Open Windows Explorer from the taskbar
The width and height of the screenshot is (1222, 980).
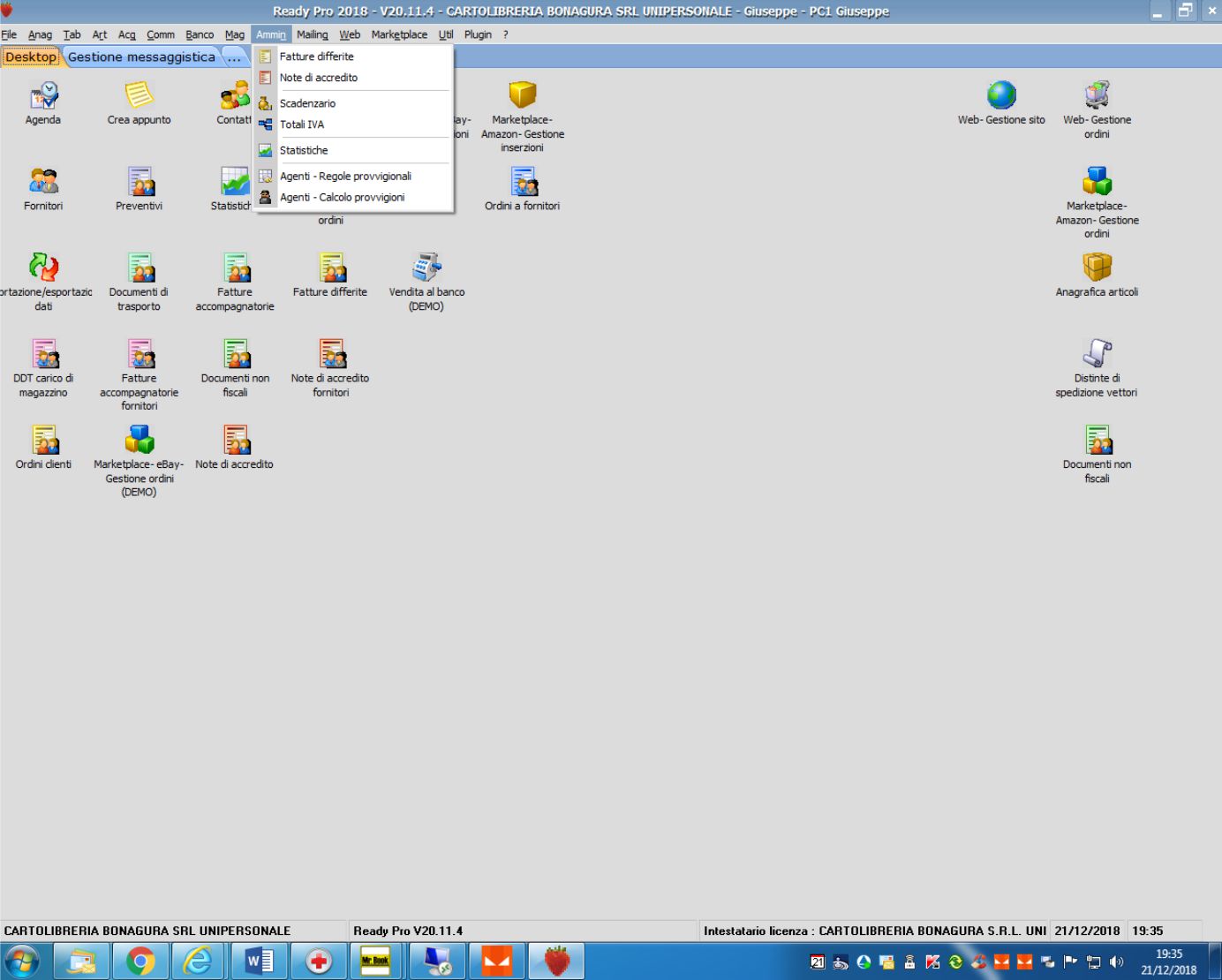(81, 961)
